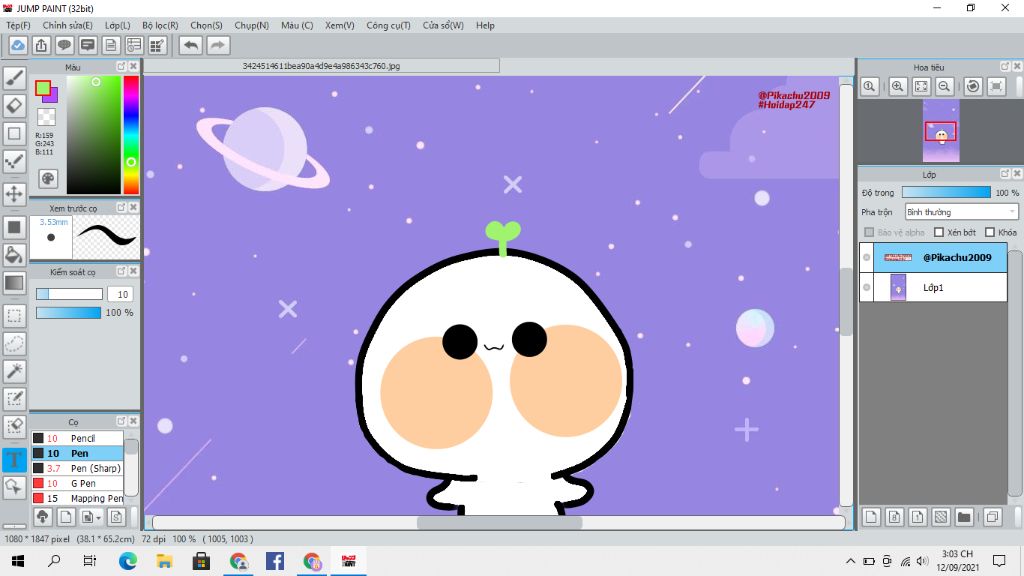Pop out the Lớp layer panel
The width and height of the screenshot is (1024, 576).
click(x=1005, y=174)
